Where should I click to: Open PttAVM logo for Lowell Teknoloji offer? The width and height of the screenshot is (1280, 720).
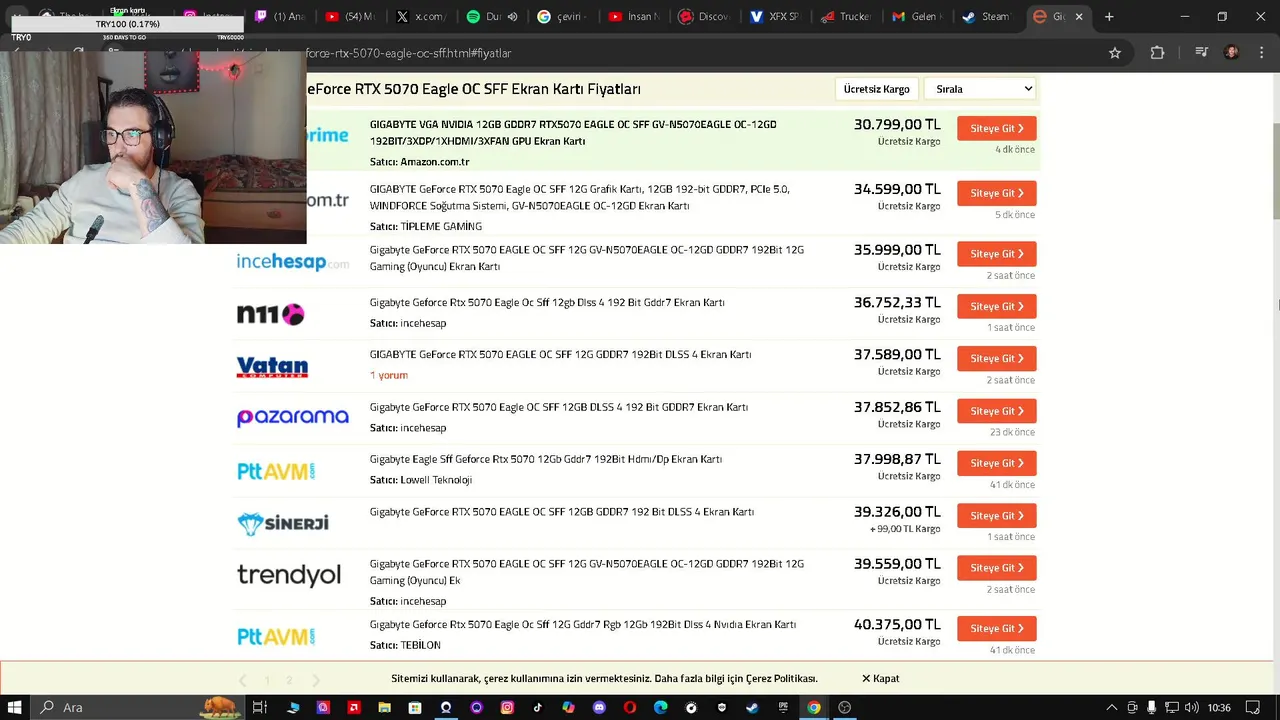tap(276, 471)
